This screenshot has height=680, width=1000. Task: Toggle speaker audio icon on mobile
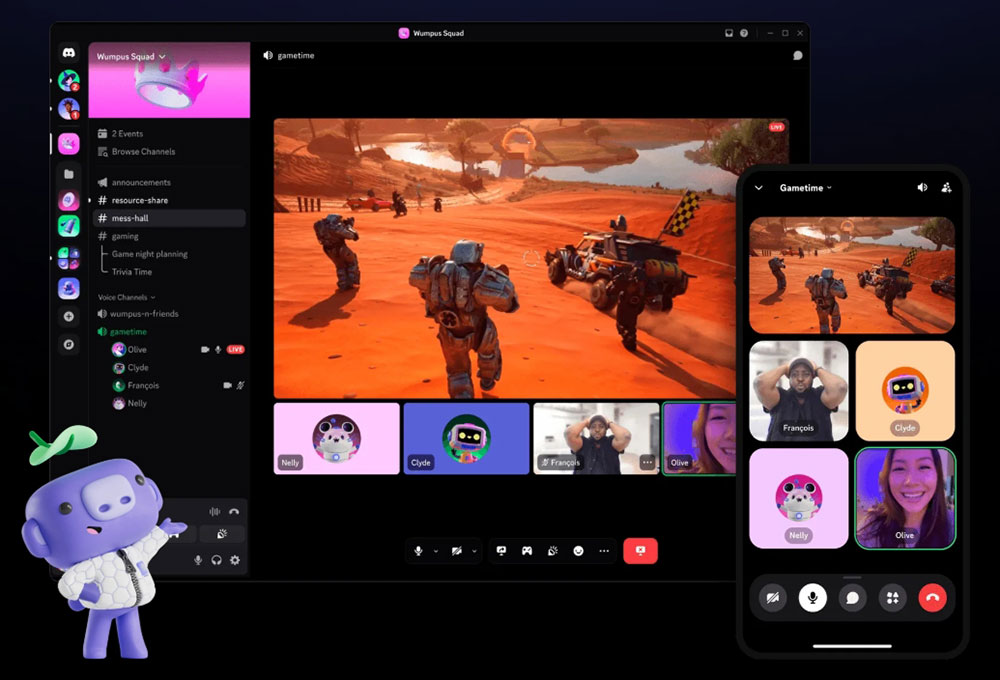pos(922,188)
